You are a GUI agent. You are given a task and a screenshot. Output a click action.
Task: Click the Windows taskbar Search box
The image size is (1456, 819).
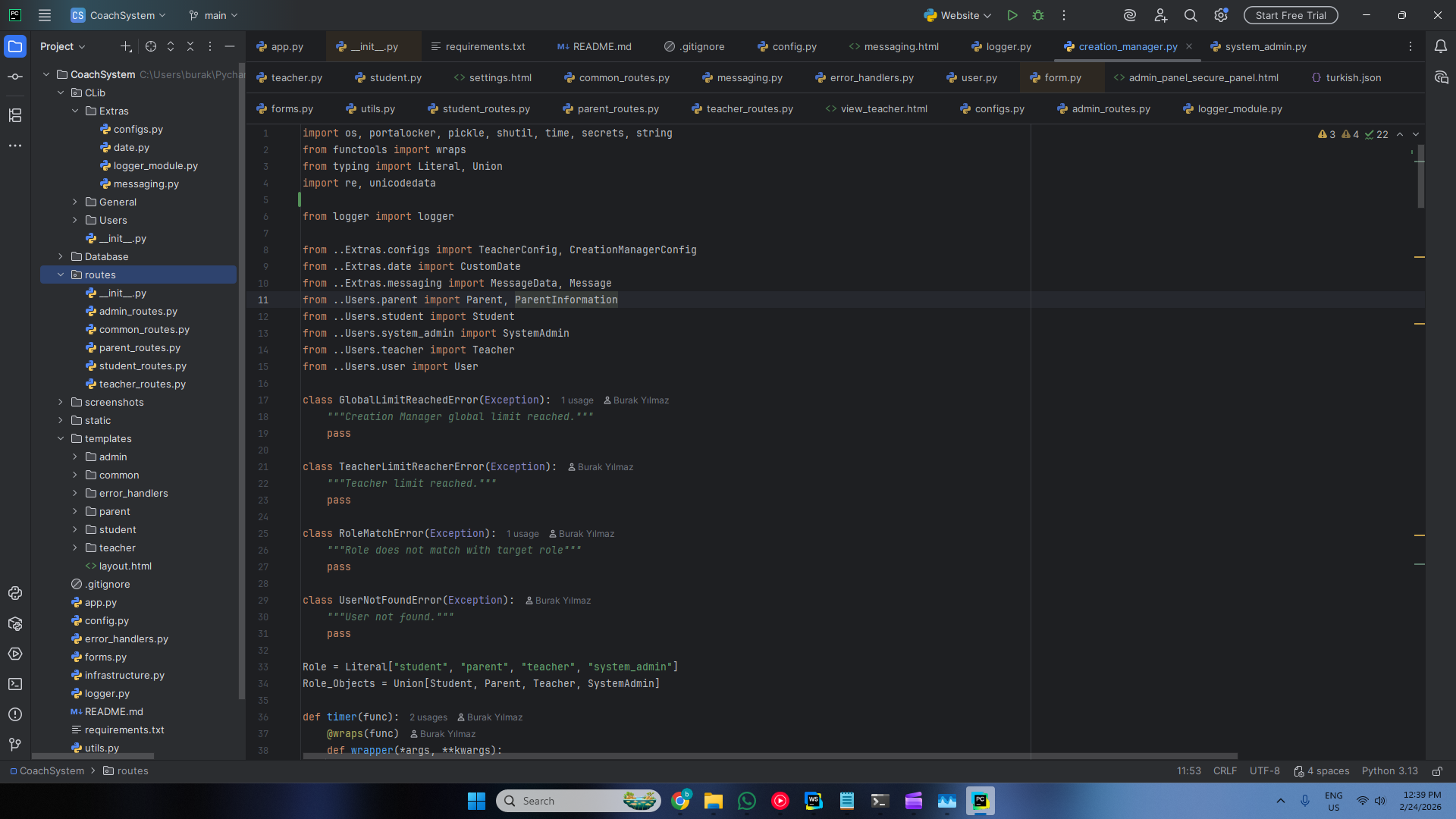[579, 801]
